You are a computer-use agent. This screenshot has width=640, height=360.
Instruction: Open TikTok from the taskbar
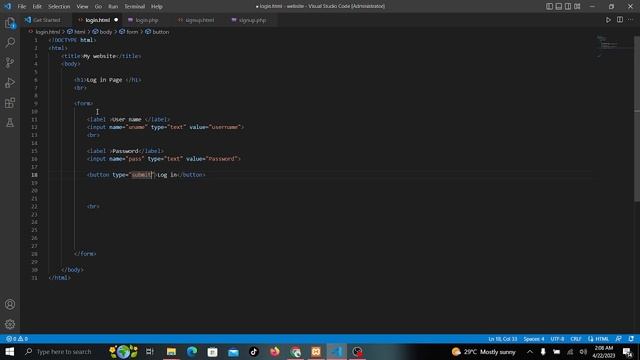point(254,351)
